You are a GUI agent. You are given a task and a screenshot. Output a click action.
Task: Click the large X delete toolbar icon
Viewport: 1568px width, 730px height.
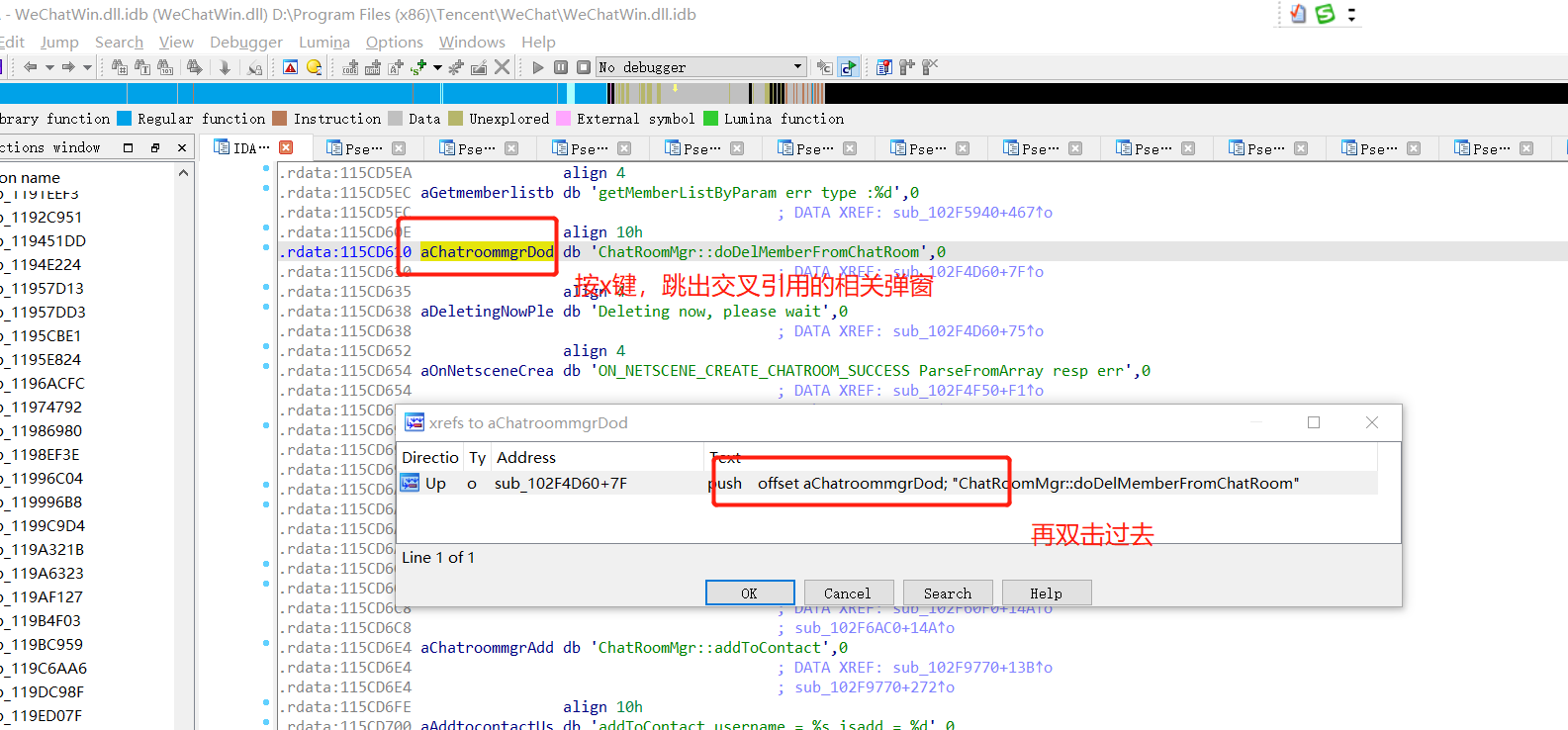(503, 67)
